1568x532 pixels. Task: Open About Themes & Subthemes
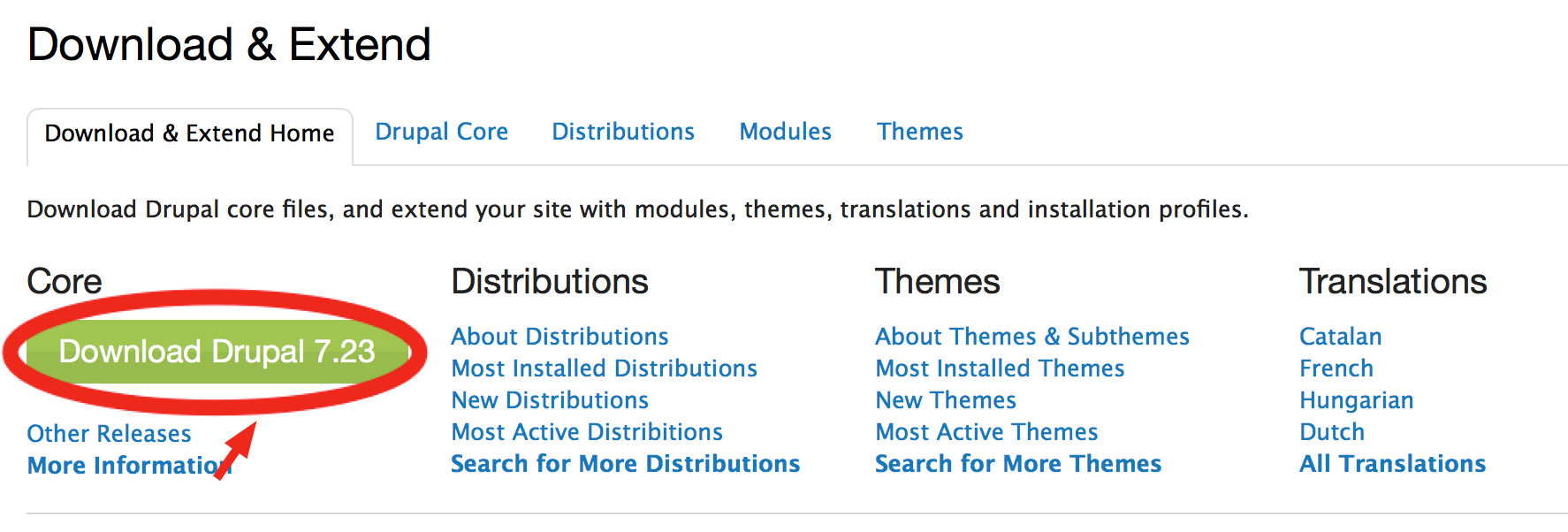[x=1031, y=337]
